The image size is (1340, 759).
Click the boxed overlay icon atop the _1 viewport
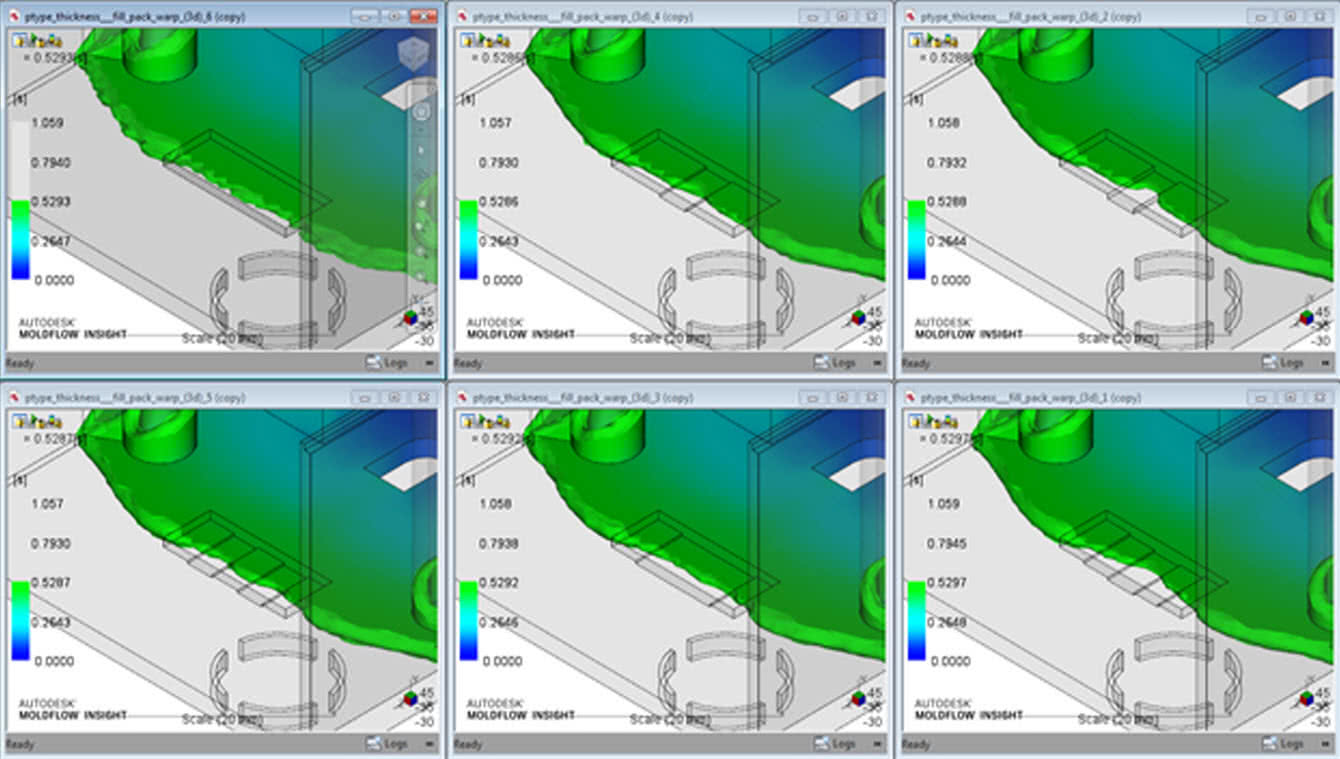(914, 420)
